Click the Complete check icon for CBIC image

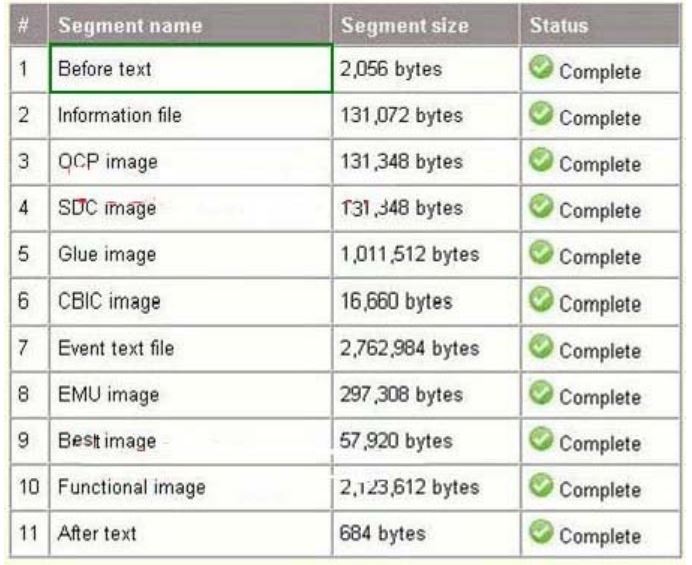click(541, 299)
